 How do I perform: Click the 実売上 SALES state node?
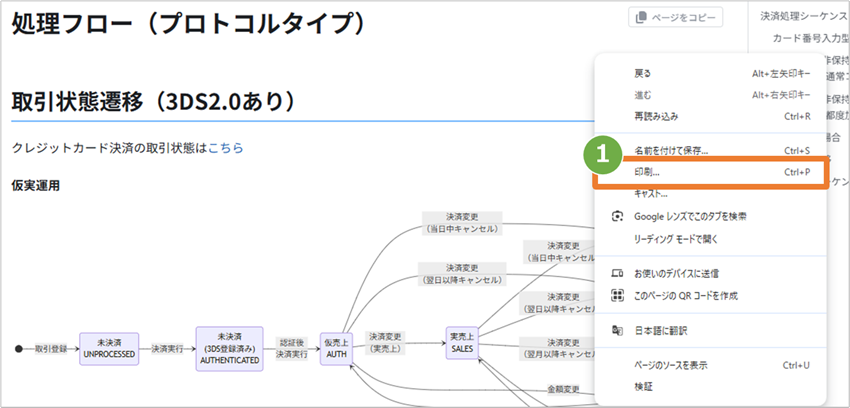(462, 343)
